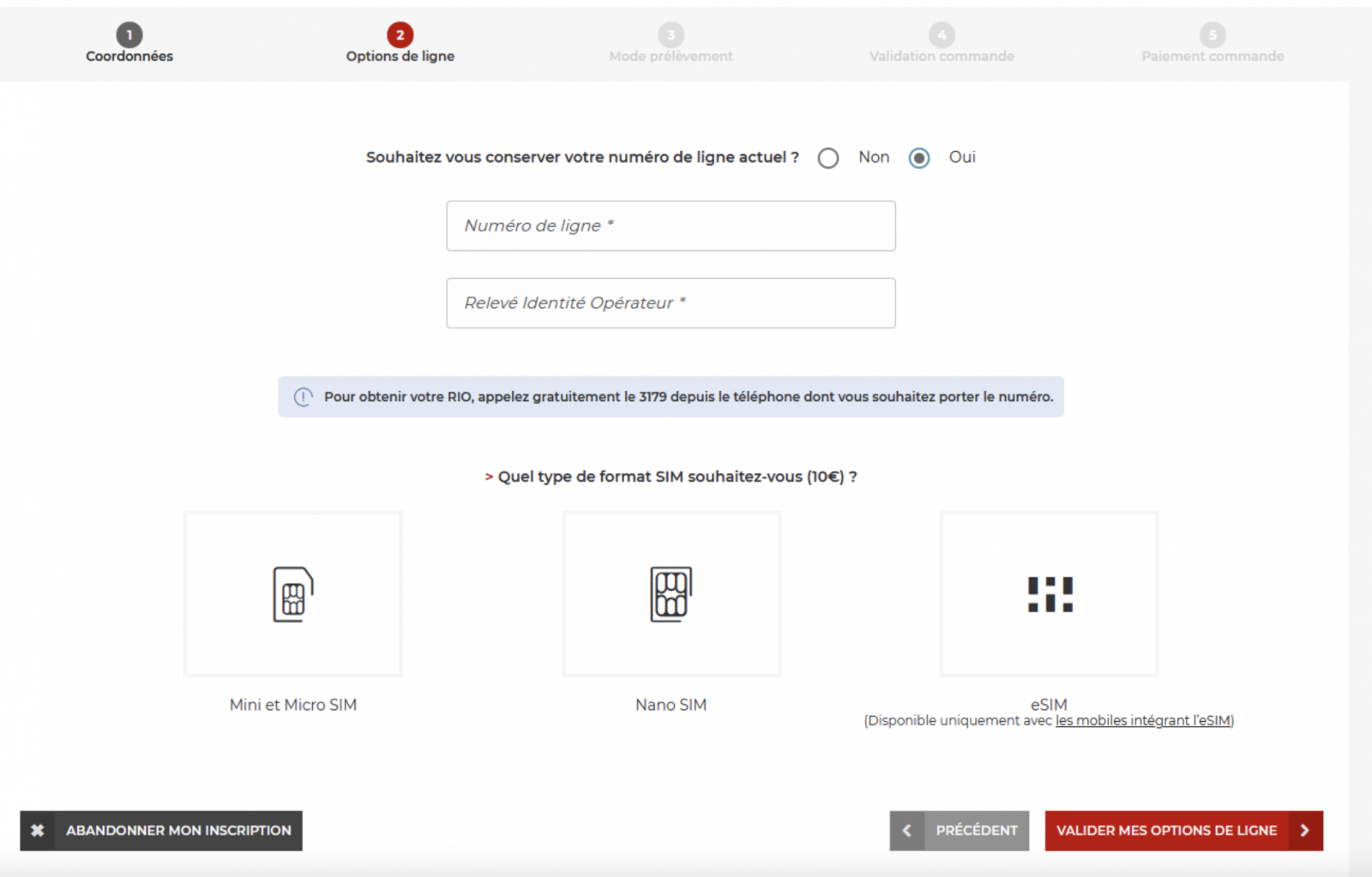Click the left chevron beside Précédent
The height and width of the screenshot is (877, 1372).
tap(907, 831)
